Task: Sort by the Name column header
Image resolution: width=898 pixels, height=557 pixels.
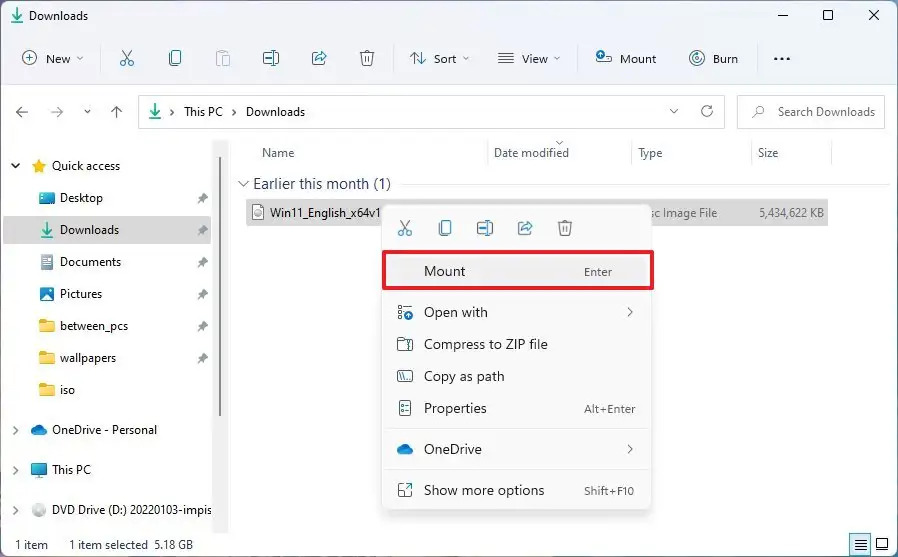Action: click(x=278, y=153)
